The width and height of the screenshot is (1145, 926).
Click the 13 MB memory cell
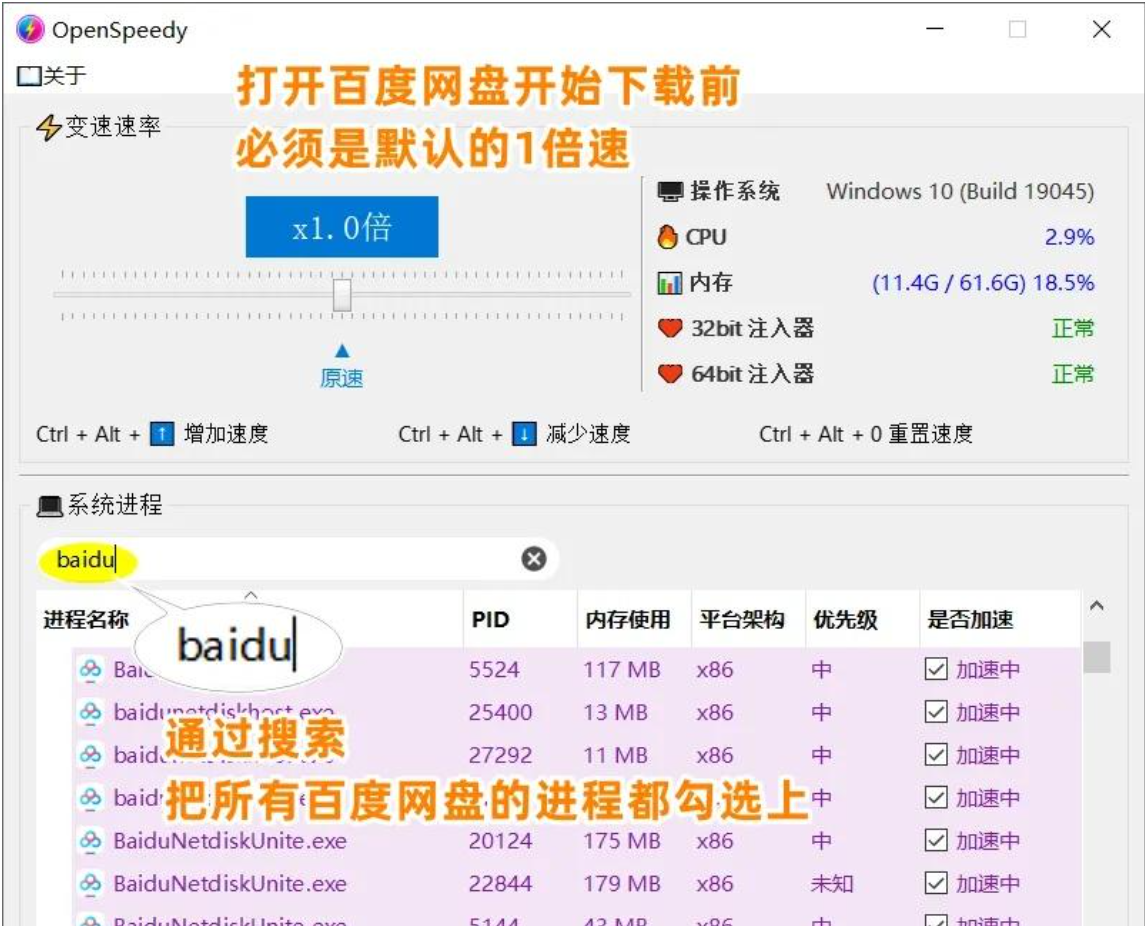(615, 712)
